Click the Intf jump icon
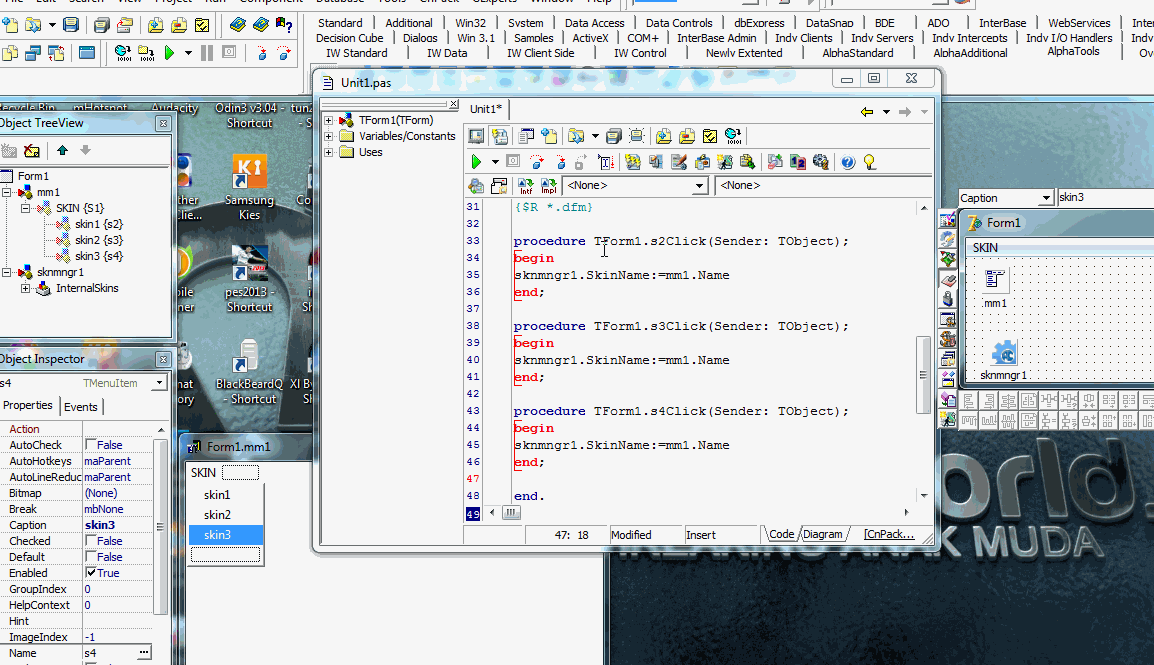Screen dimensions: 1154x665 point(526,186)
